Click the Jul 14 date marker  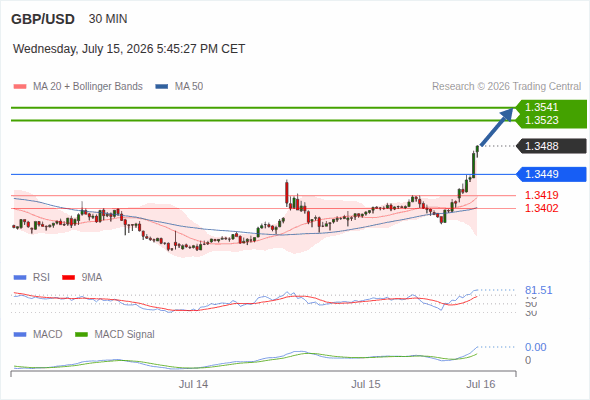tap(193, 384)
